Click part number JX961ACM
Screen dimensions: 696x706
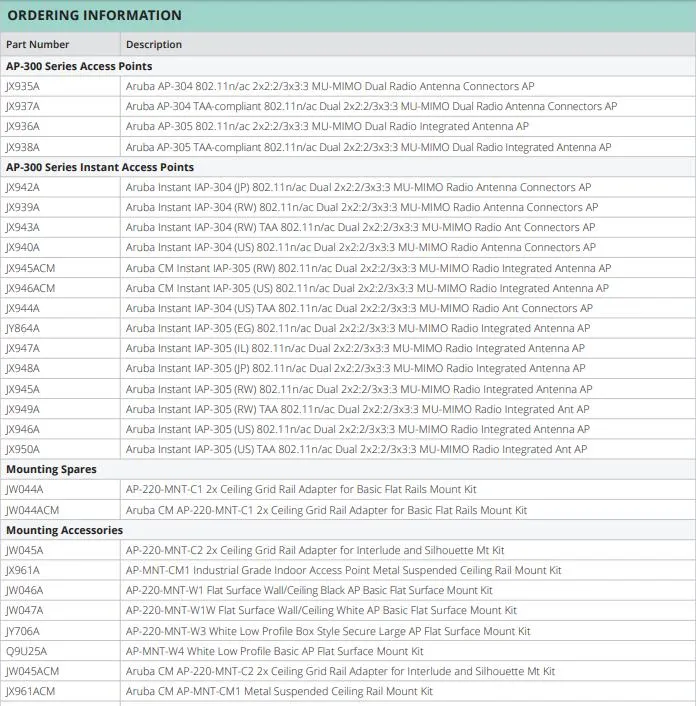click(31, 691)
